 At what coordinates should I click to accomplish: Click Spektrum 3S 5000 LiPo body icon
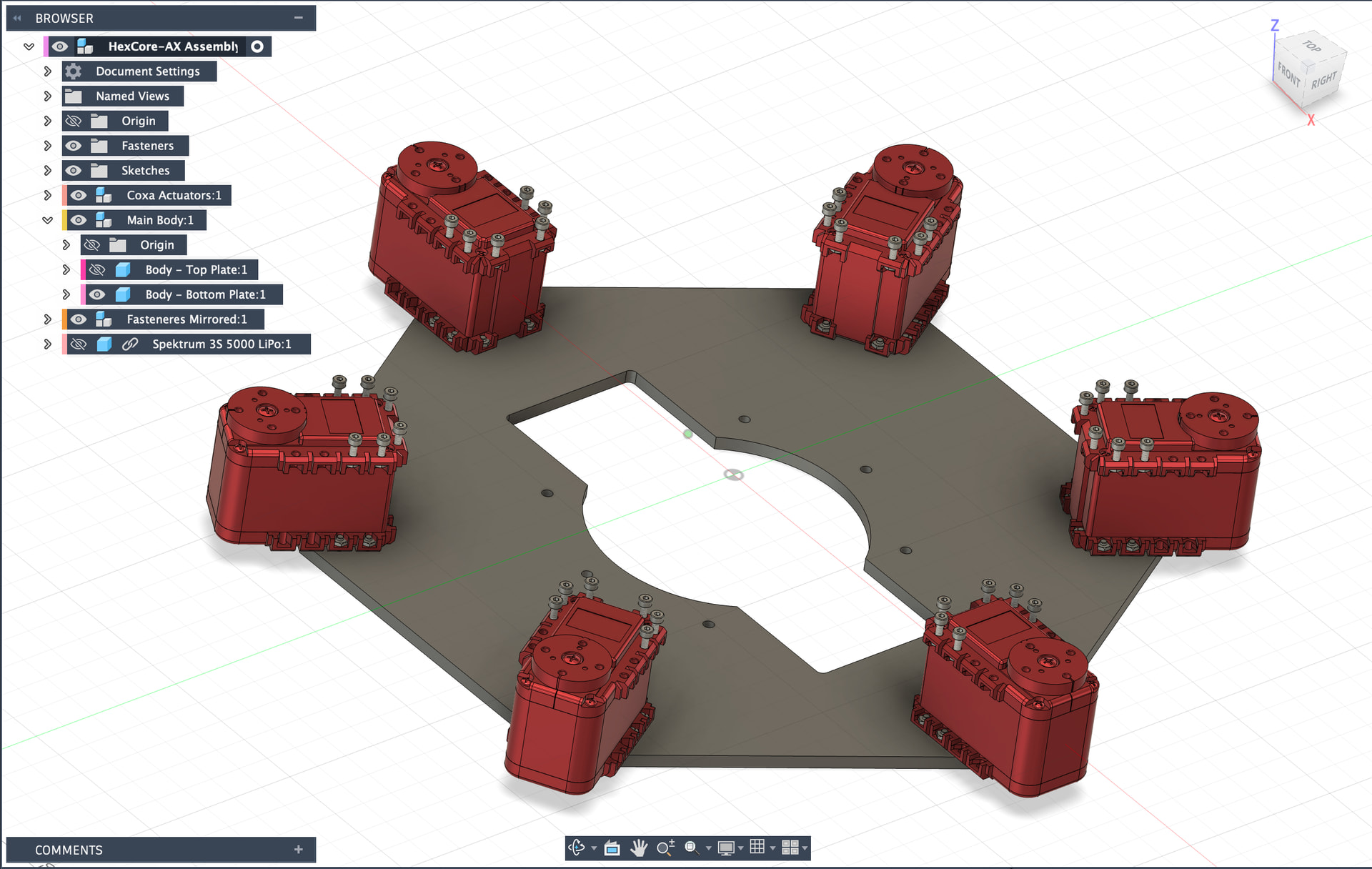click(x=104, y=344)
